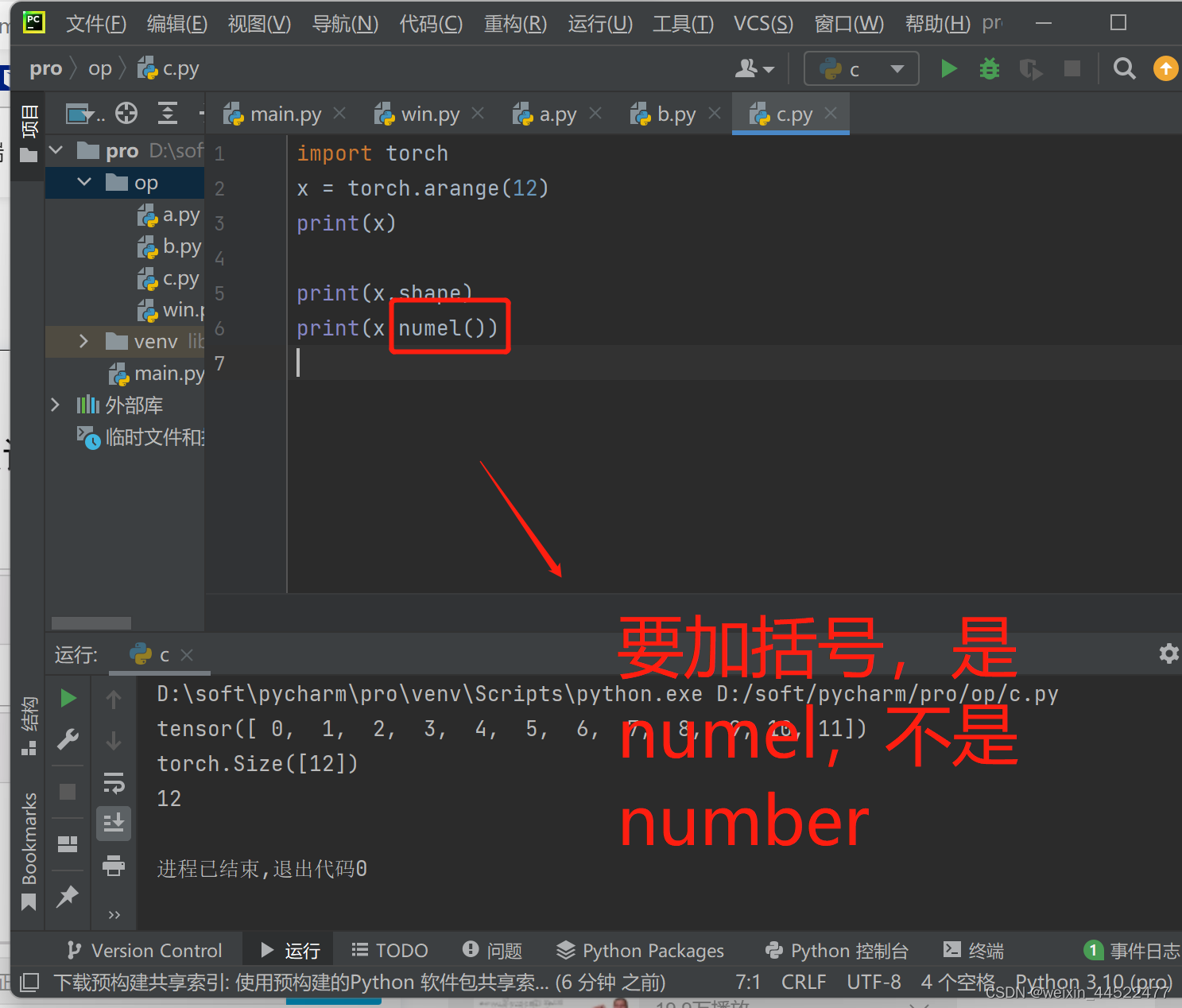This screenshot has width=1182, height=1008.
Task: Open the 终端 terminal tool window
Action: coord(971,950)
